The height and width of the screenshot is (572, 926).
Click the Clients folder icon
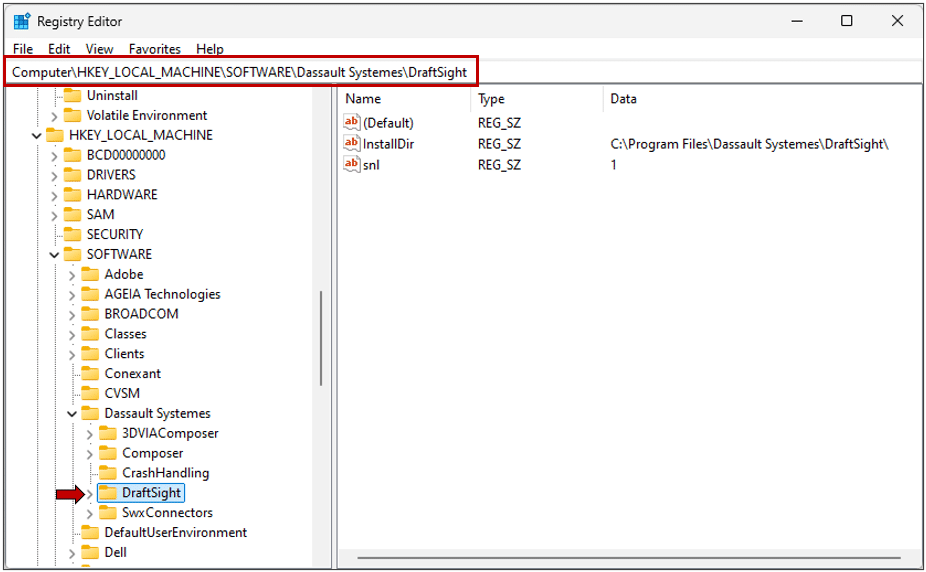tap(90, 354)
